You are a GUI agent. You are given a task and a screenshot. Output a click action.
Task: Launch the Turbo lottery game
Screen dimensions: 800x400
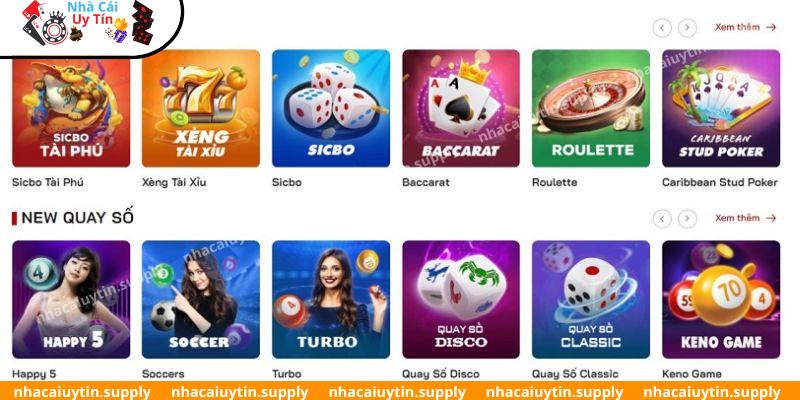click(x=331, y=299)
